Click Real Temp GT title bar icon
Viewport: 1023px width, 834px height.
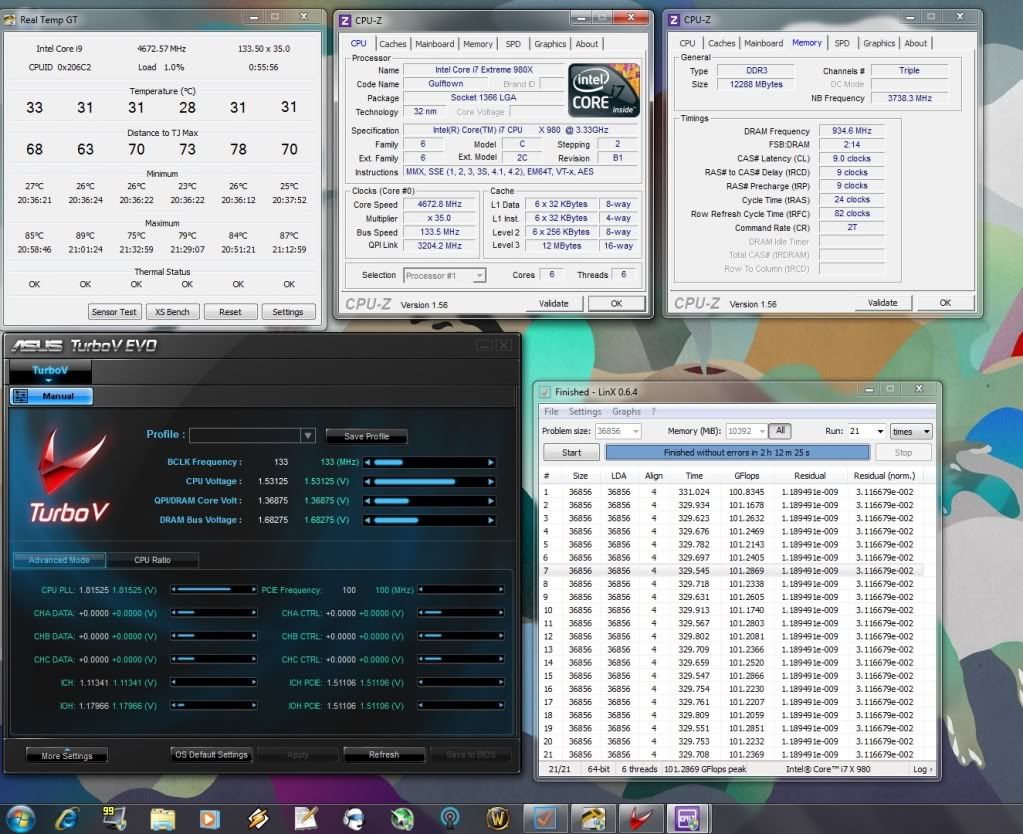tap(10, 20)
